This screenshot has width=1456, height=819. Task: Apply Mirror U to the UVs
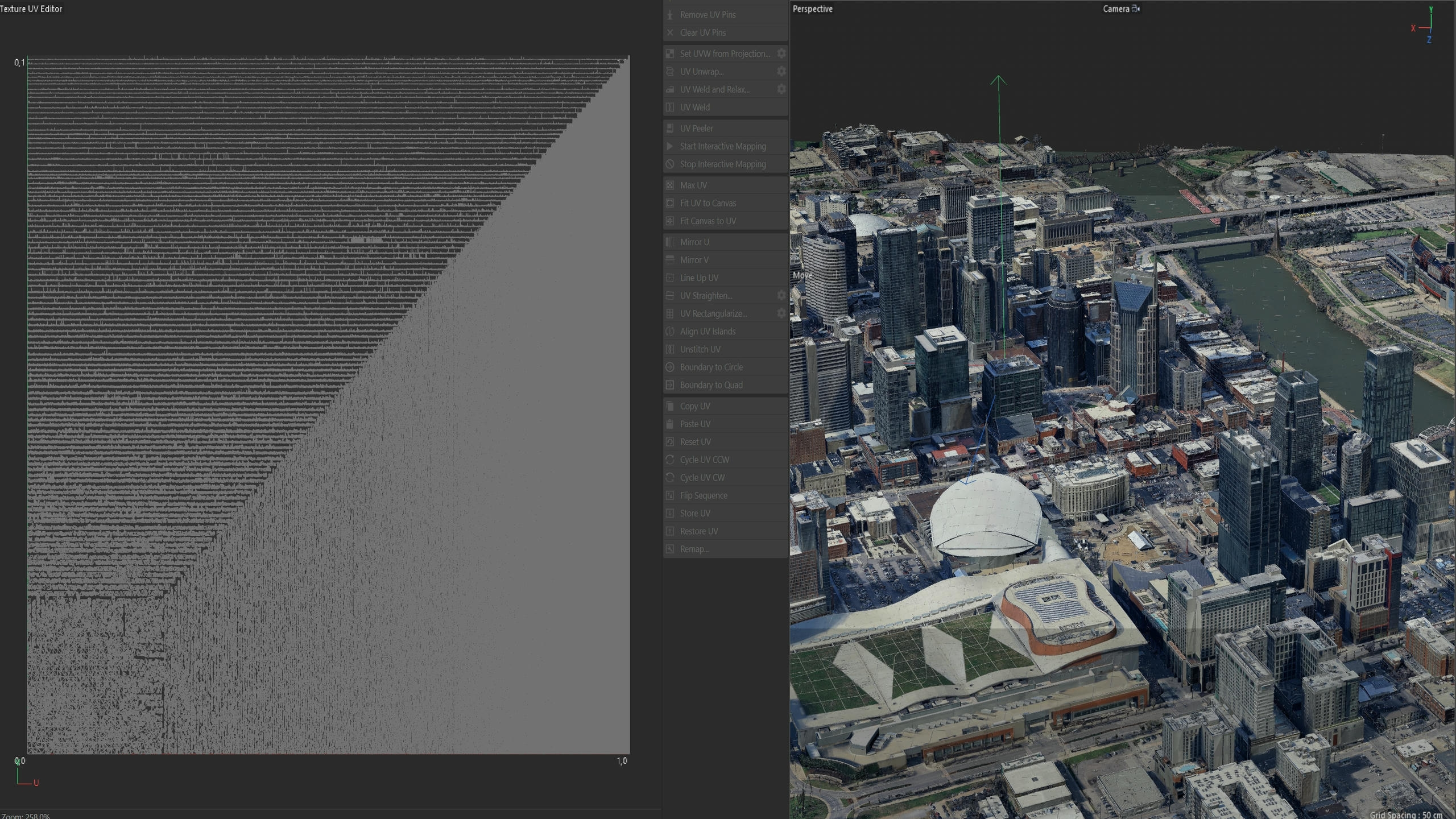point(725,242)
